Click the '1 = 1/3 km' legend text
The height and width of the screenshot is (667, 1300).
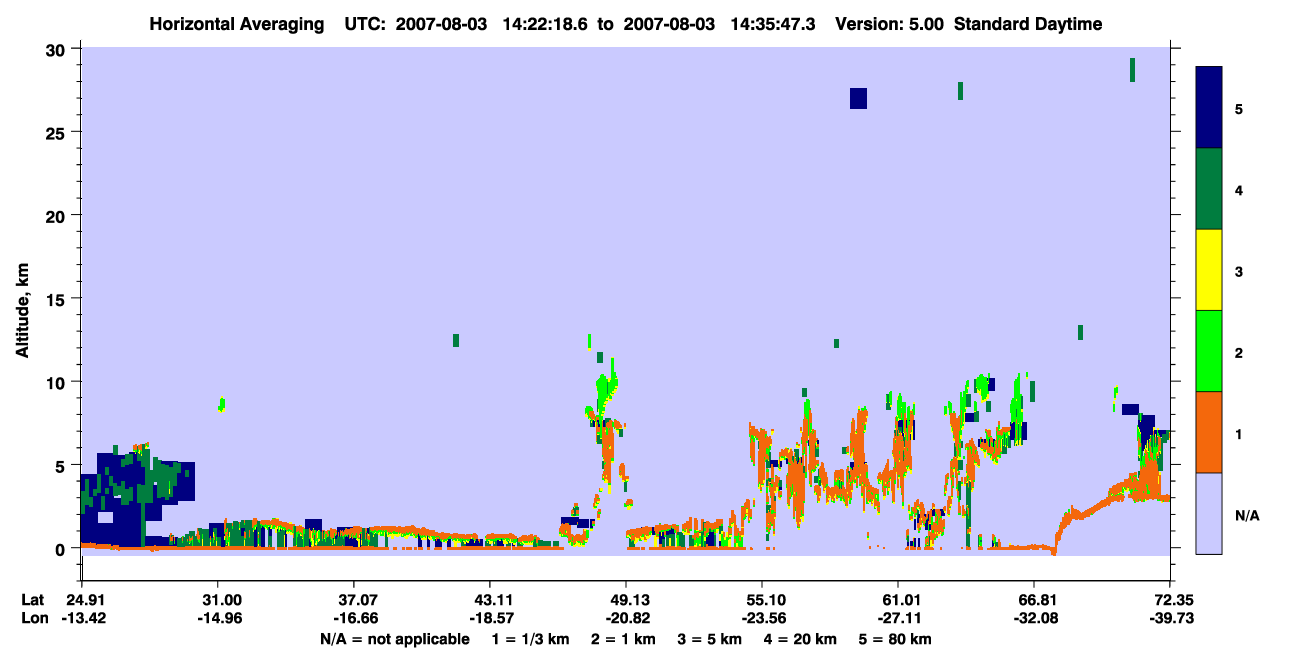pyautogui.click(x=532, y=639)
